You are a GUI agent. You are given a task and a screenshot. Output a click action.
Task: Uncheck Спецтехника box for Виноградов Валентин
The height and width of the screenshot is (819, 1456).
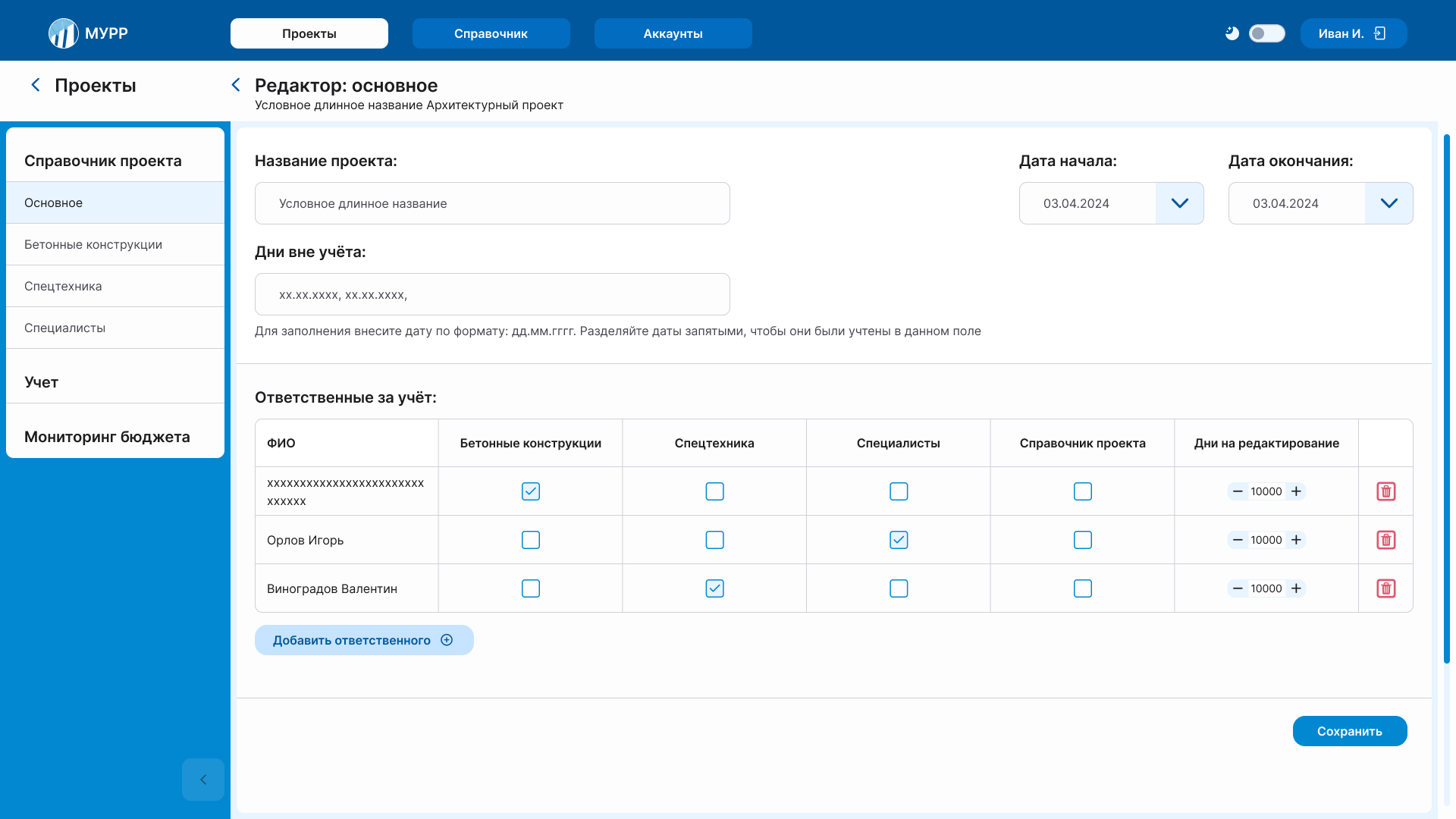[714, 588]
